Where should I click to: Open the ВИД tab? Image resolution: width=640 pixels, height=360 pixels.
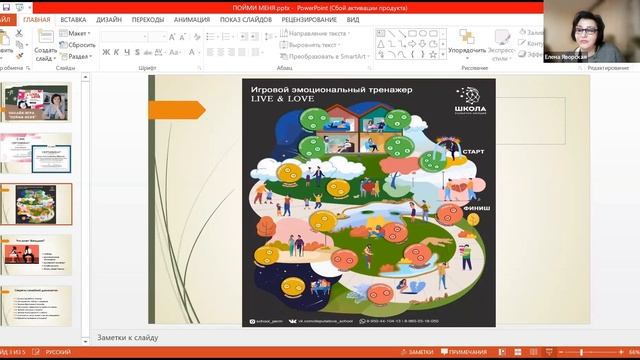353,20
